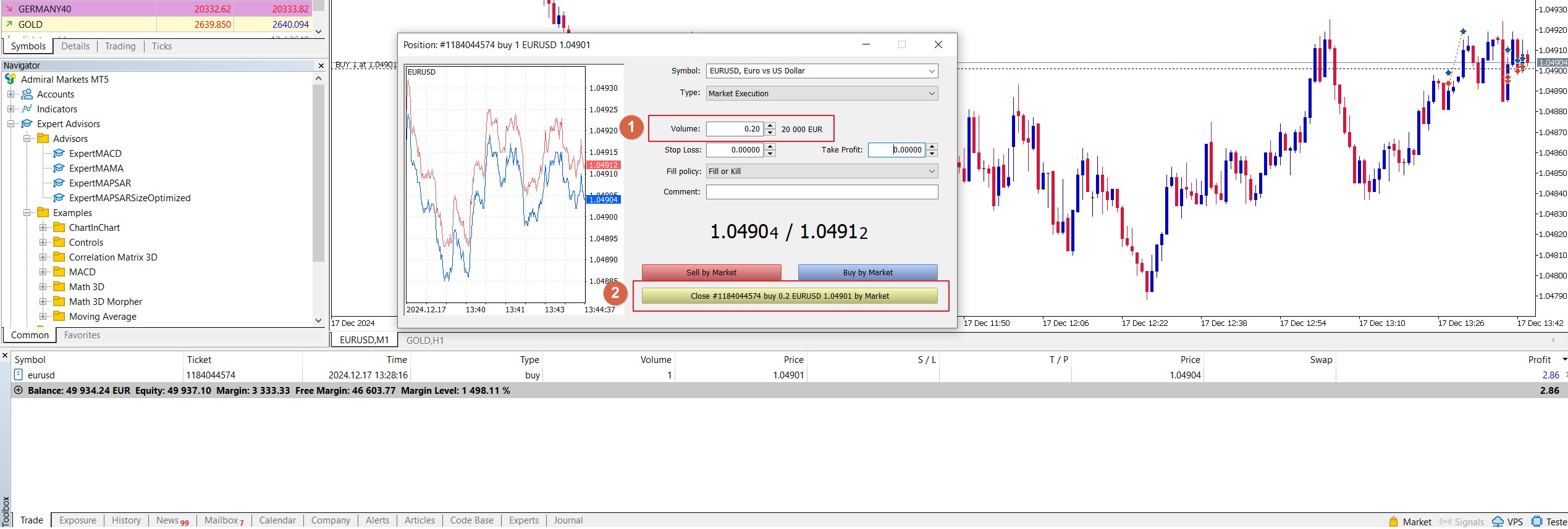Click the Comment input field
This screenshot has height=529, width=1568.
(x=822, y=192)
